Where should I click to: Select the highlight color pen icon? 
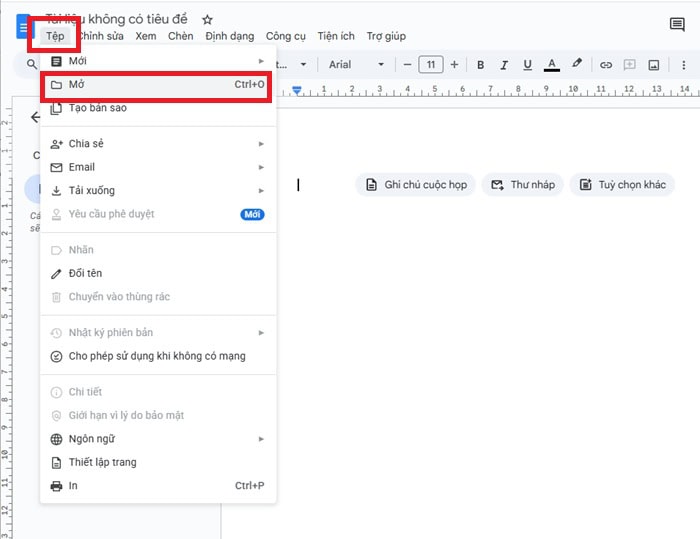(576, 65)
